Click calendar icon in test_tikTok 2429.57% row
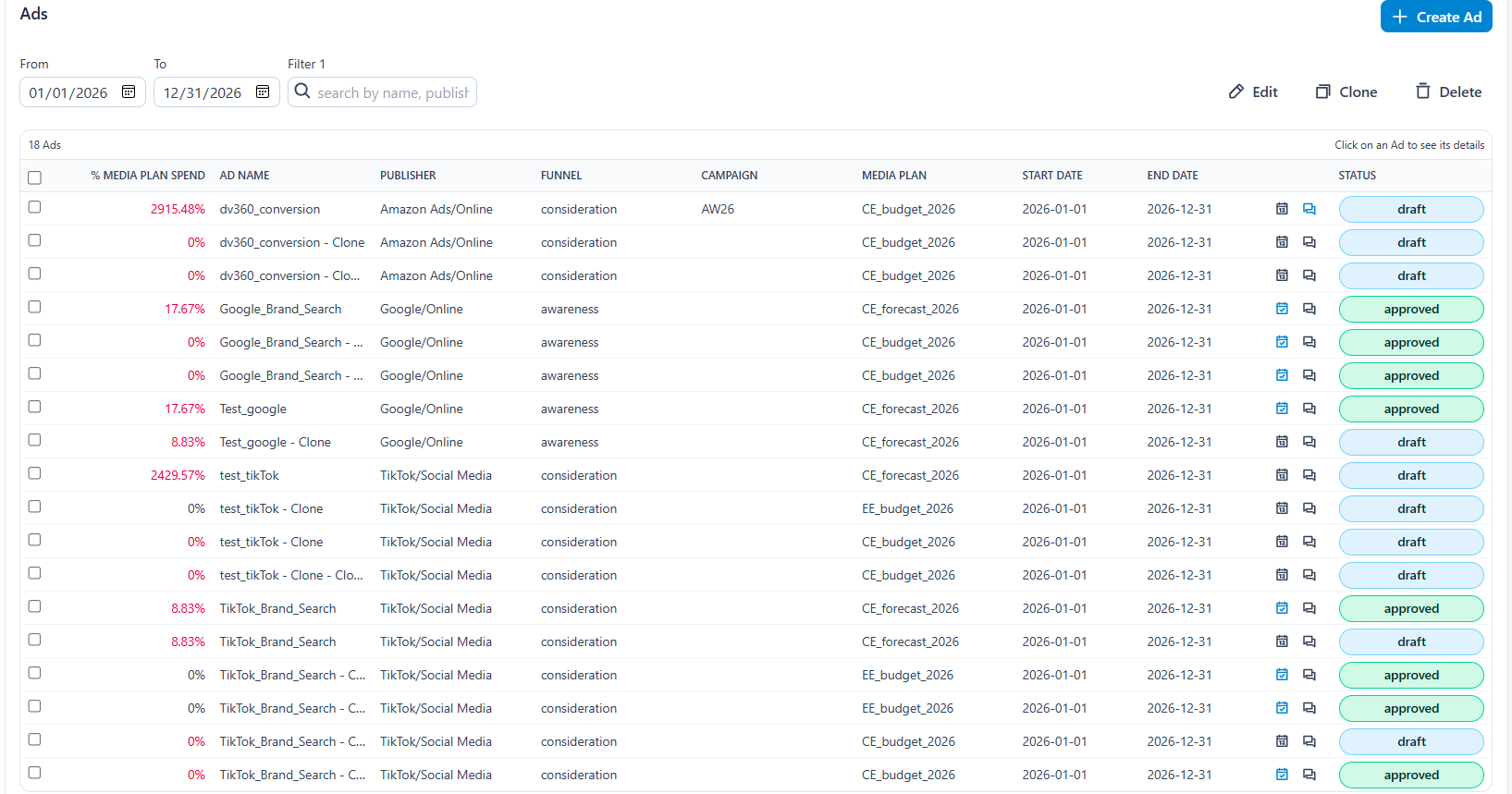Image resolution: width=1512 pixels, height=794 pixels. pos(1282,475)
